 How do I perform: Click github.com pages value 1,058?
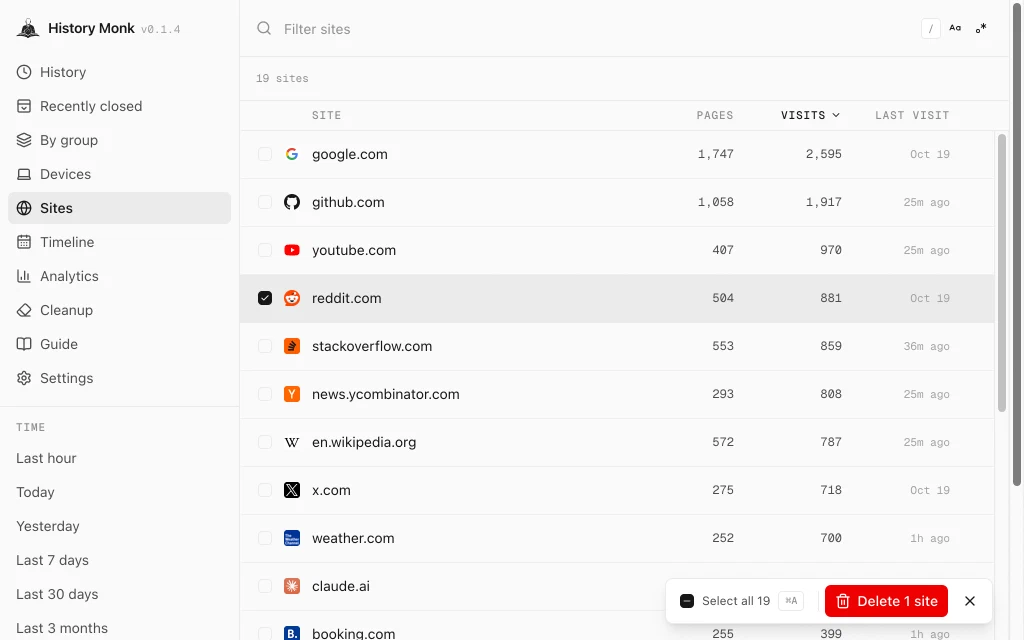coord(716,202)
